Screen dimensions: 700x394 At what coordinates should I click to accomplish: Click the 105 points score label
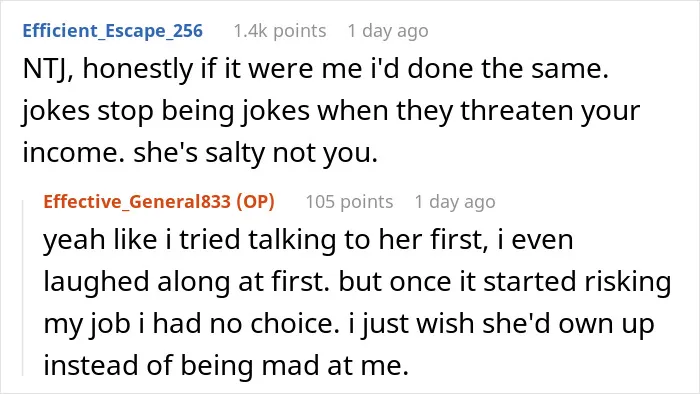coord(349,202)
